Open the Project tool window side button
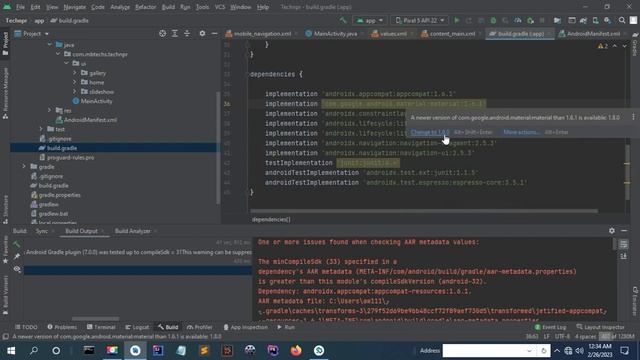The height and width of the screenshot is (360, 640). (5, 43)
